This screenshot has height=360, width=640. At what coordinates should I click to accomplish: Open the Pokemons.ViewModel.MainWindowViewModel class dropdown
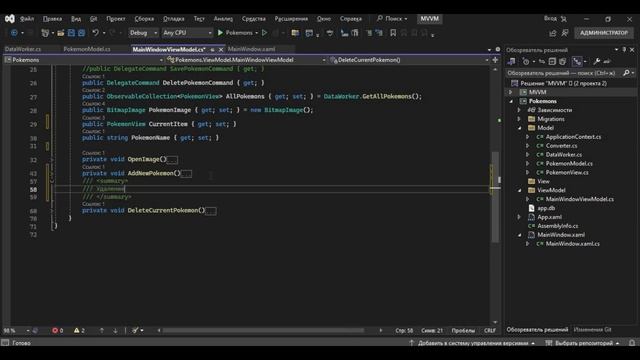point(246,60)
